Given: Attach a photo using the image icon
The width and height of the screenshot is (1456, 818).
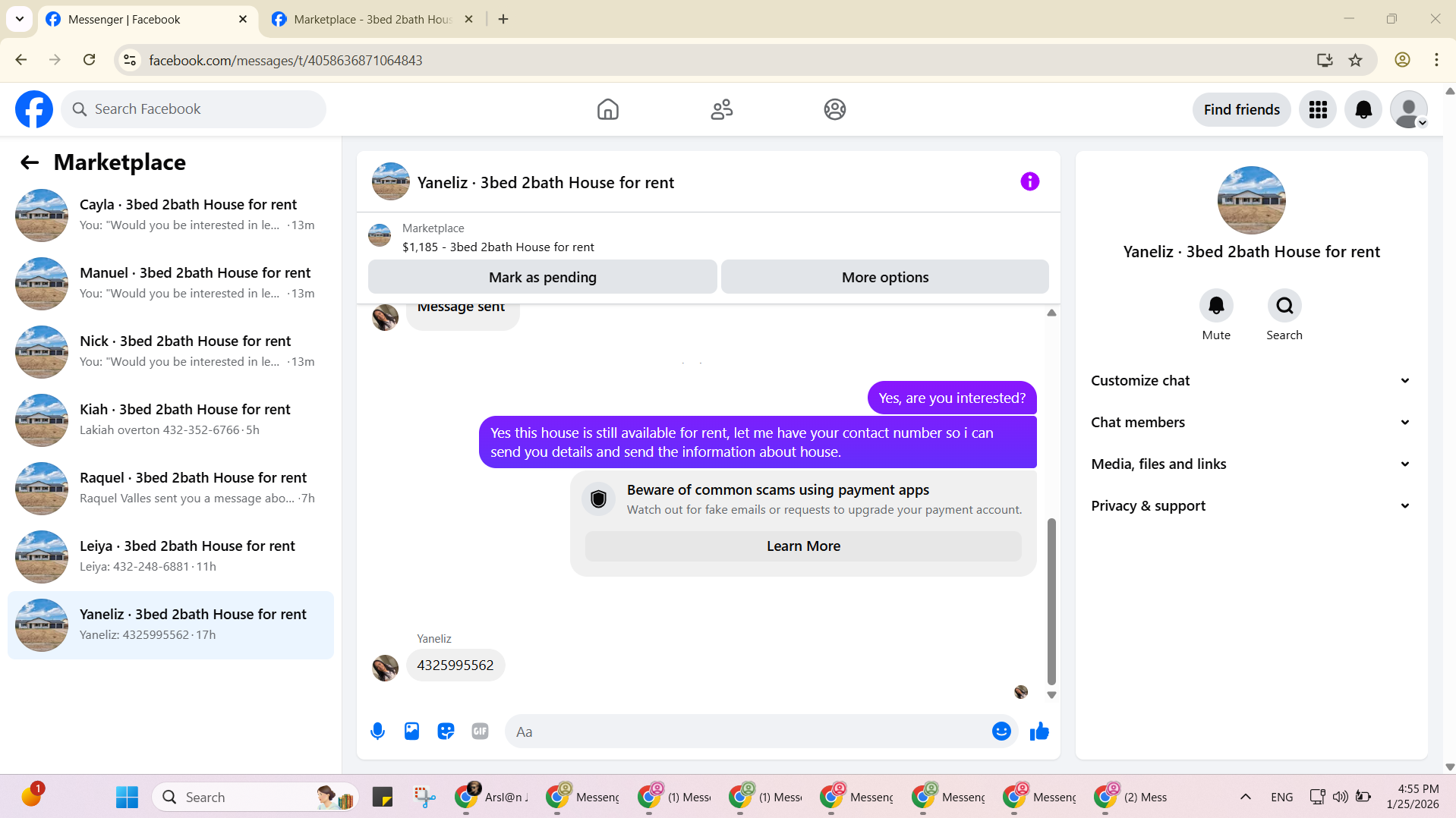Looking at the screenshot, I should pyautogui.click(x=411, y=731).
